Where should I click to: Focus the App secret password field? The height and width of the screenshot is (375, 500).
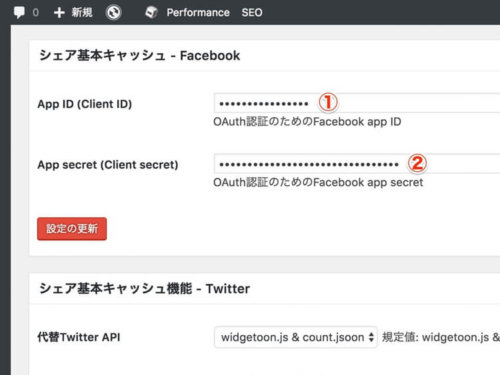(357, 164)
